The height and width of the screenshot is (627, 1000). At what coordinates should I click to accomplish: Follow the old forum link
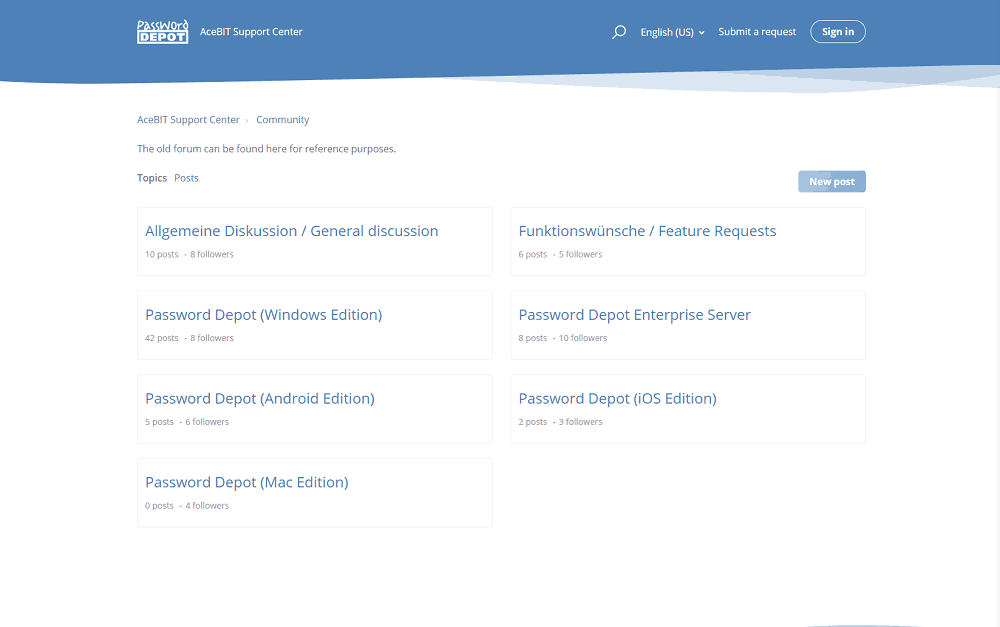(x=179, y=149)
